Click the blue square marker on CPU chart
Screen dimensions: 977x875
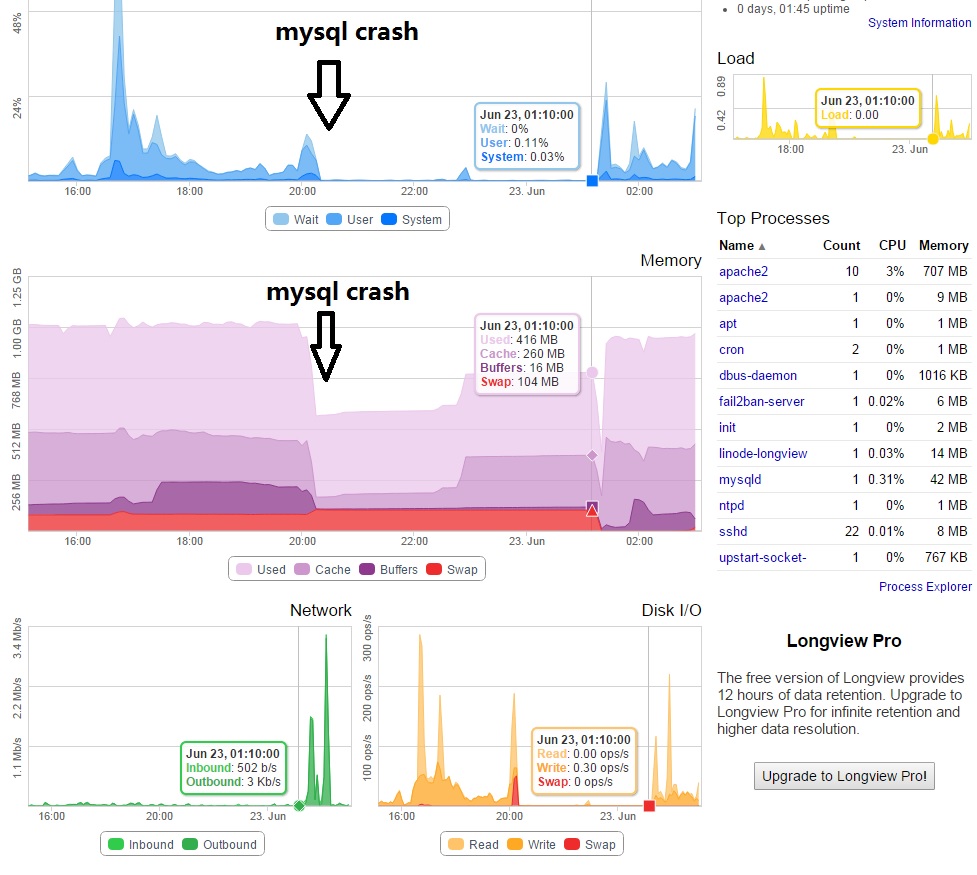pyautogui.click(x=592, y=181)
